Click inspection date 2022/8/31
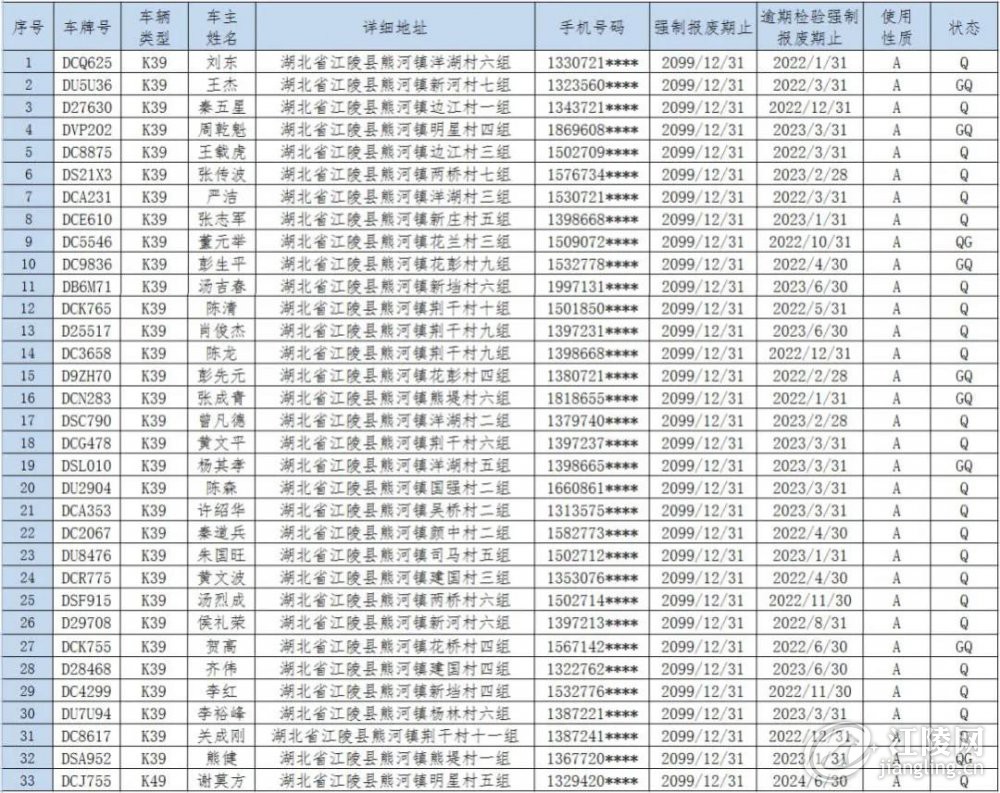Image resolution: width=1000 pixels, height=793 pixels. [x=810, y=623]
